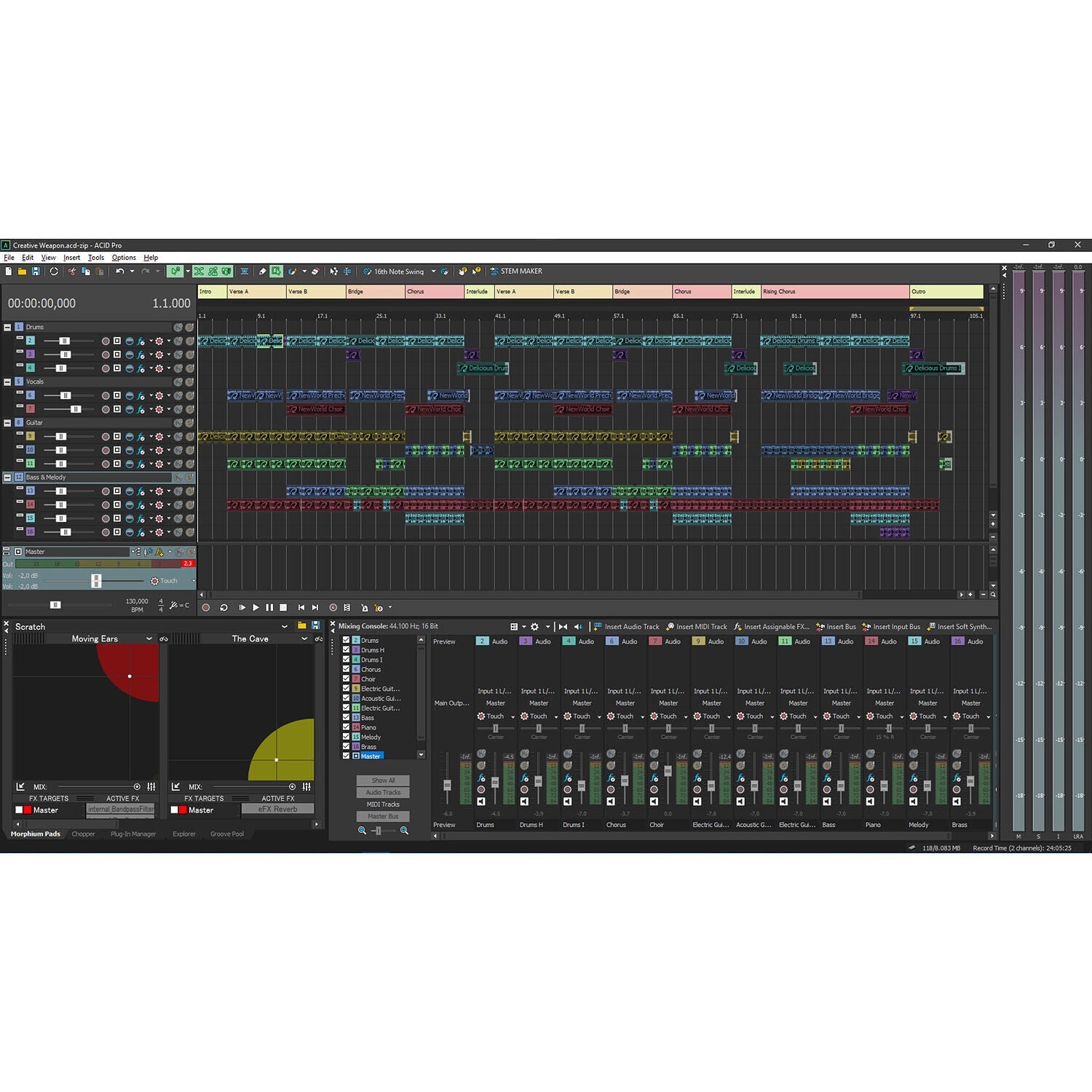Click the Save icon in main toolbar
Viewport: 1092px width, 1092px height.
click(x=36, y=272)
